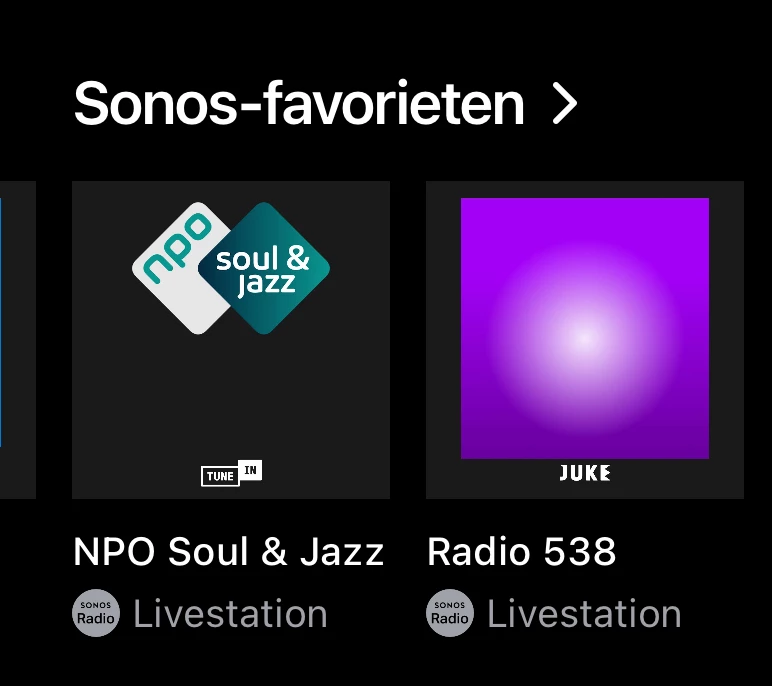Click the word 'Radio' in the NPO tile's Sonos badge
Image resolution: width=772 pixels, height=686 pixels.
(x=96, y=619)
